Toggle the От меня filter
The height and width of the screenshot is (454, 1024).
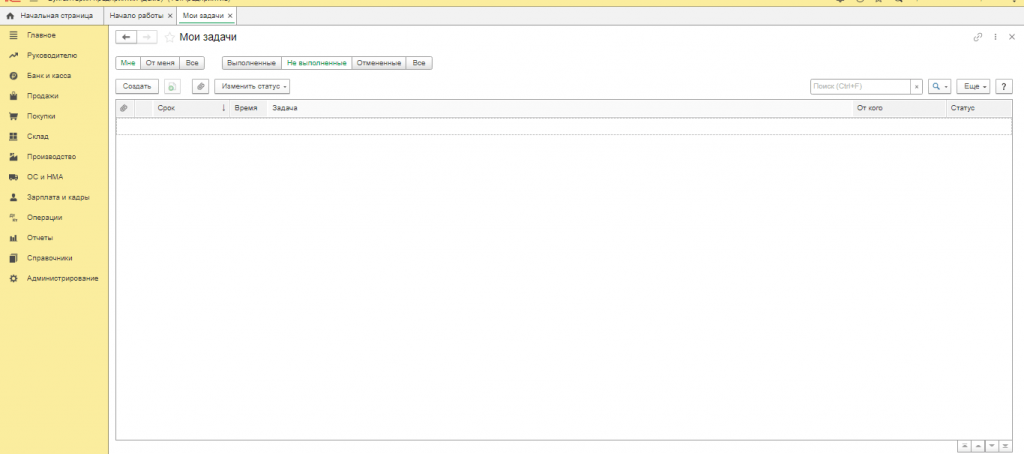pyautogui.click(x=160, y=63)
